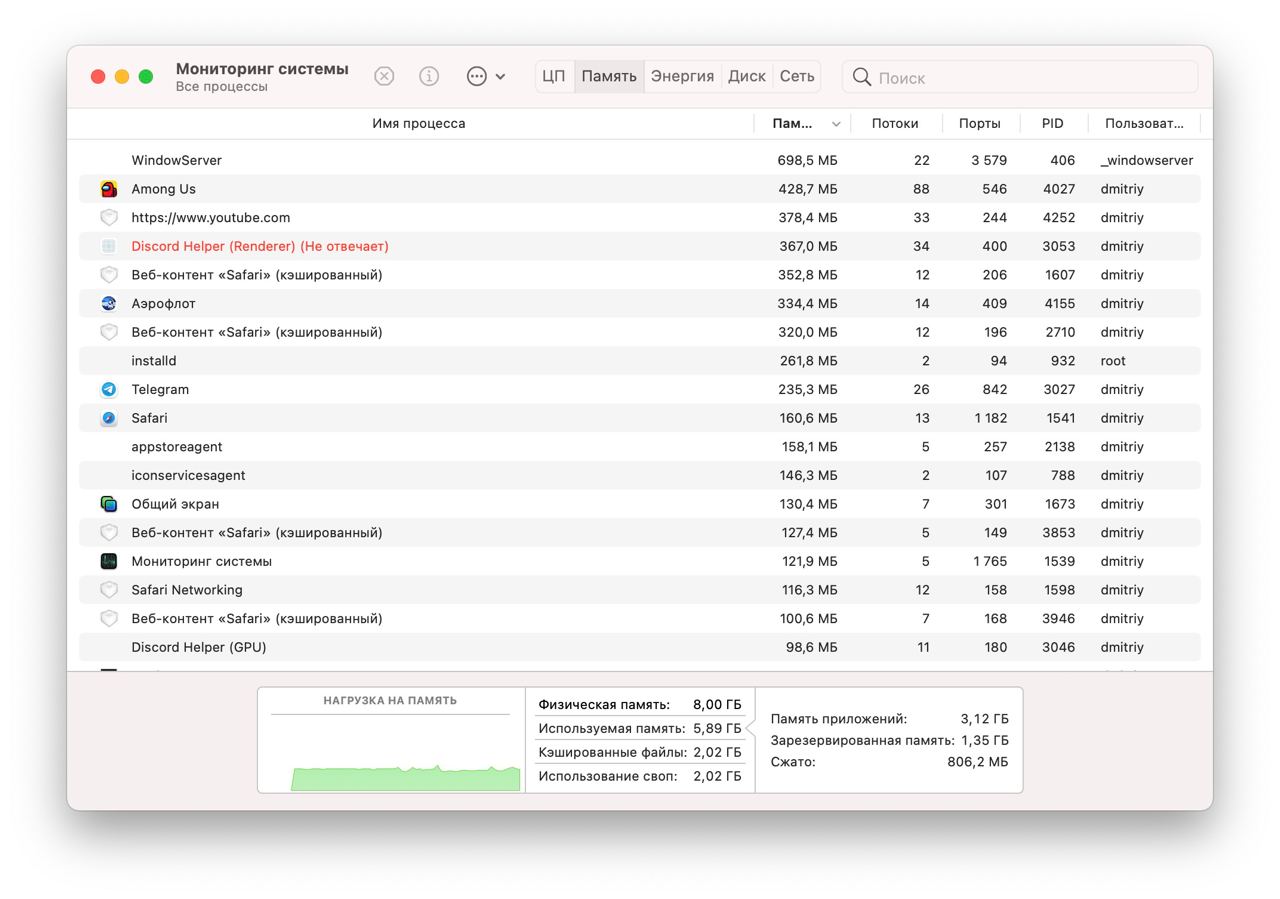Click the stop process (X) toolbar icon
Screen dimensions: 1280x899
384,76
